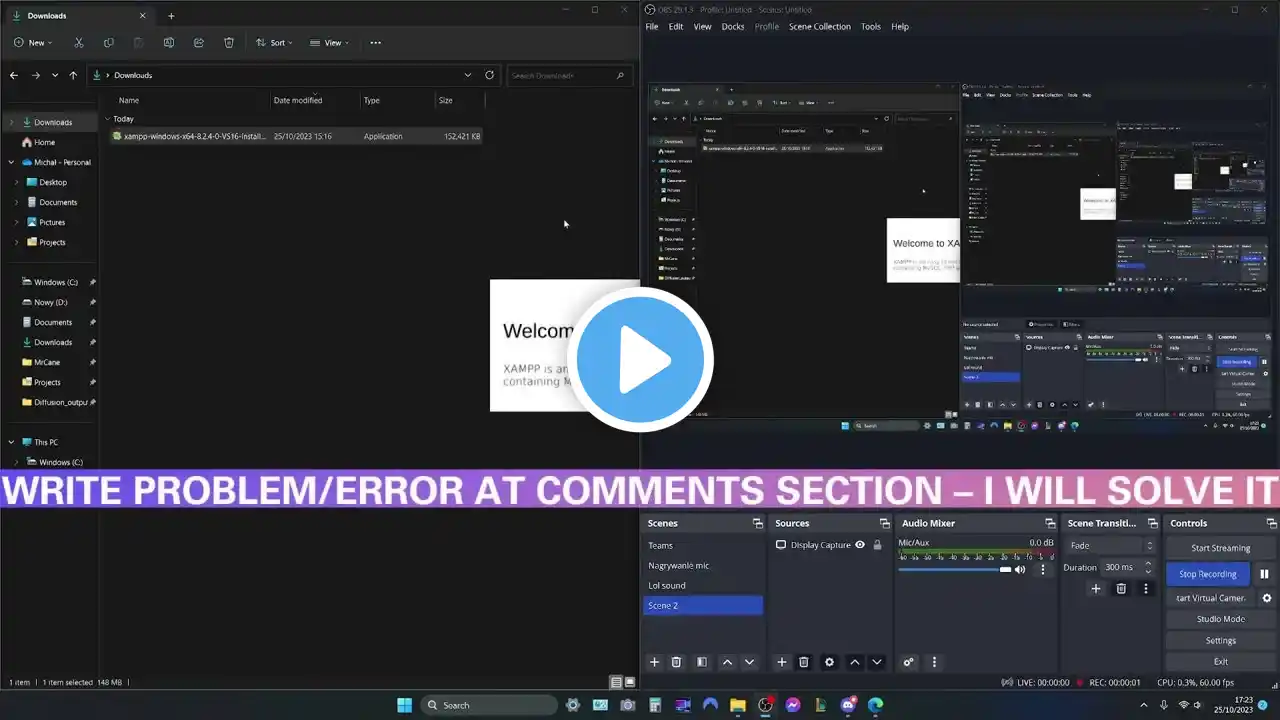Viewport: 1280px width, 720px height.
Task: Pause the OBS recording
Action: click(x=1264, y=574)
